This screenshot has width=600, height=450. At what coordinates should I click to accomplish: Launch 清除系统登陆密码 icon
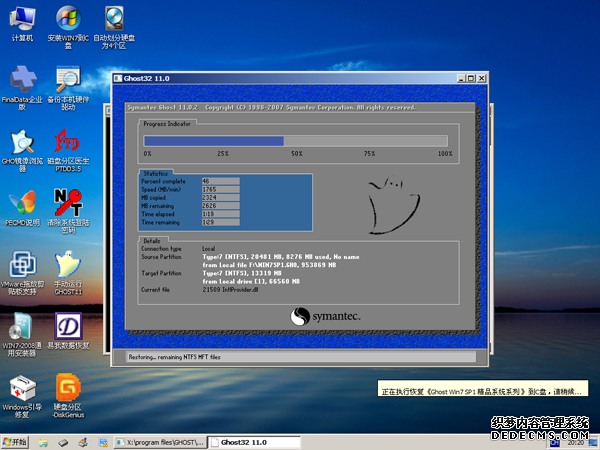click(x=68, y=211)
